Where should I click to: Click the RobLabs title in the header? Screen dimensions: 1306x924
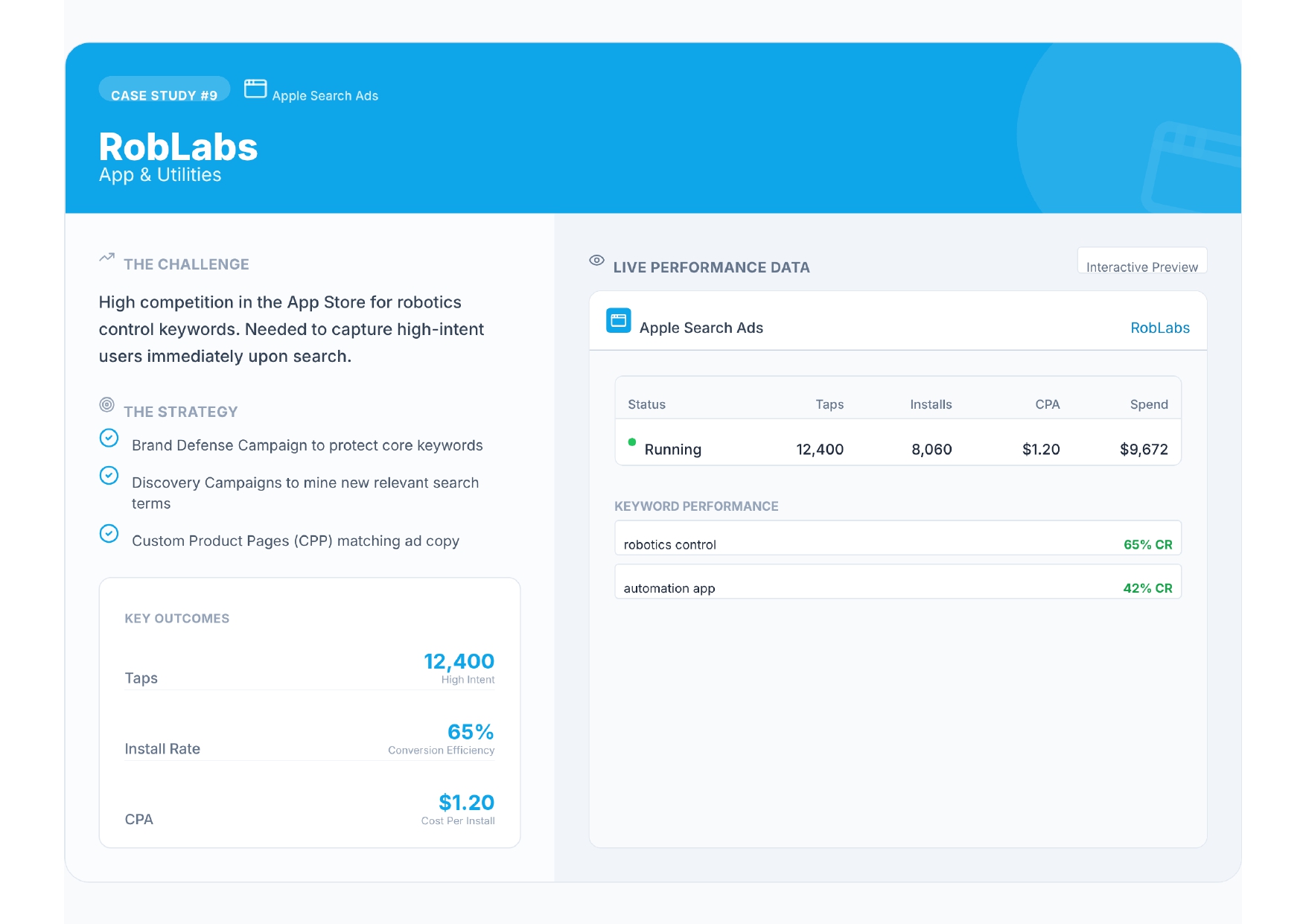[x=178, y=147]
